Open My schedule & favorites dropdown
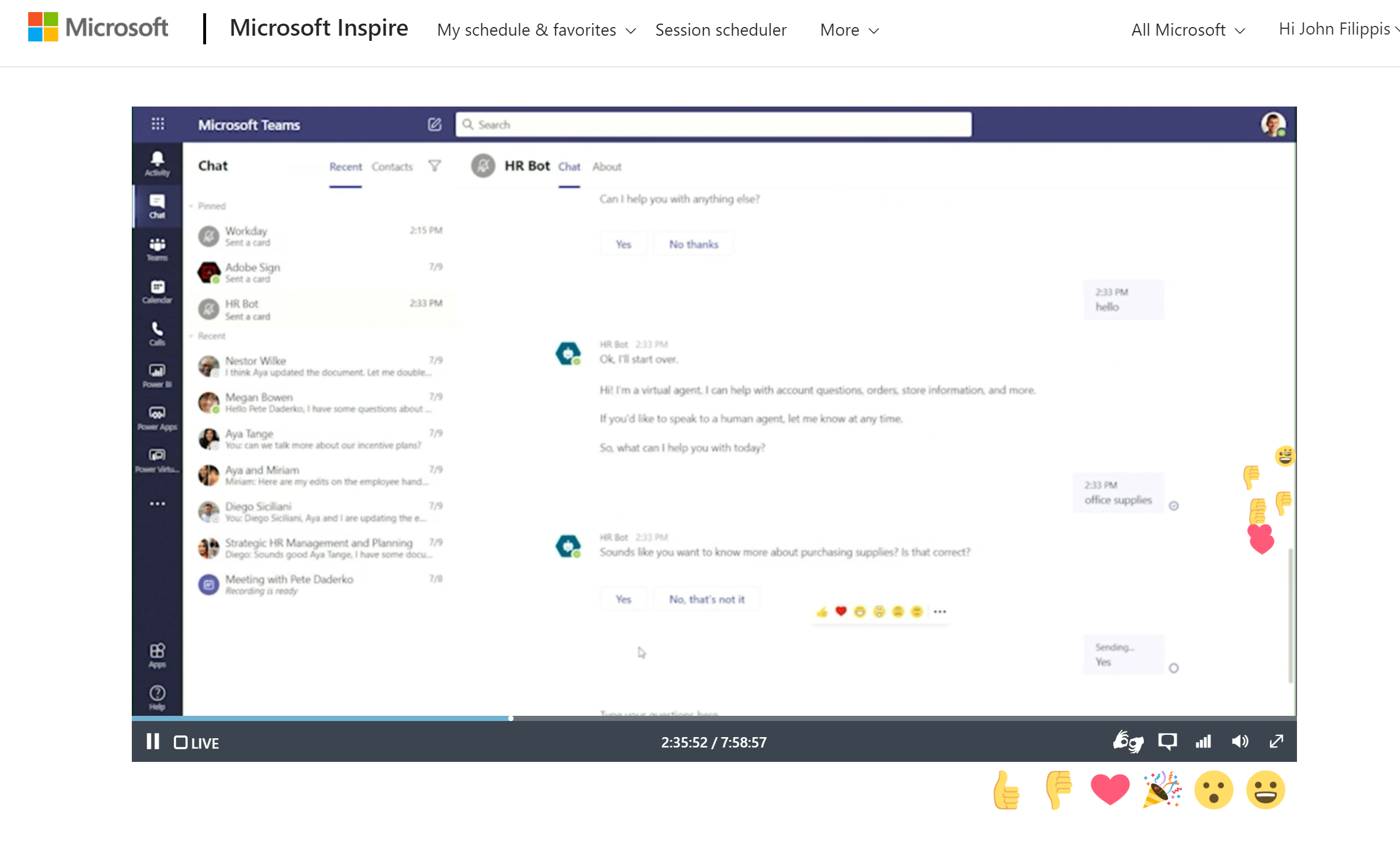 [536, 30]
